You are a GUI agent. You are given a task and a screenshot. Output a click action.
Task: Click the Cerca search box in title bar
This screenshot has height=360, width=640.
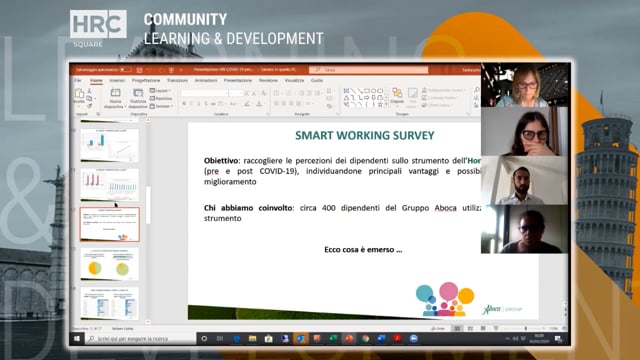point(369,70)
